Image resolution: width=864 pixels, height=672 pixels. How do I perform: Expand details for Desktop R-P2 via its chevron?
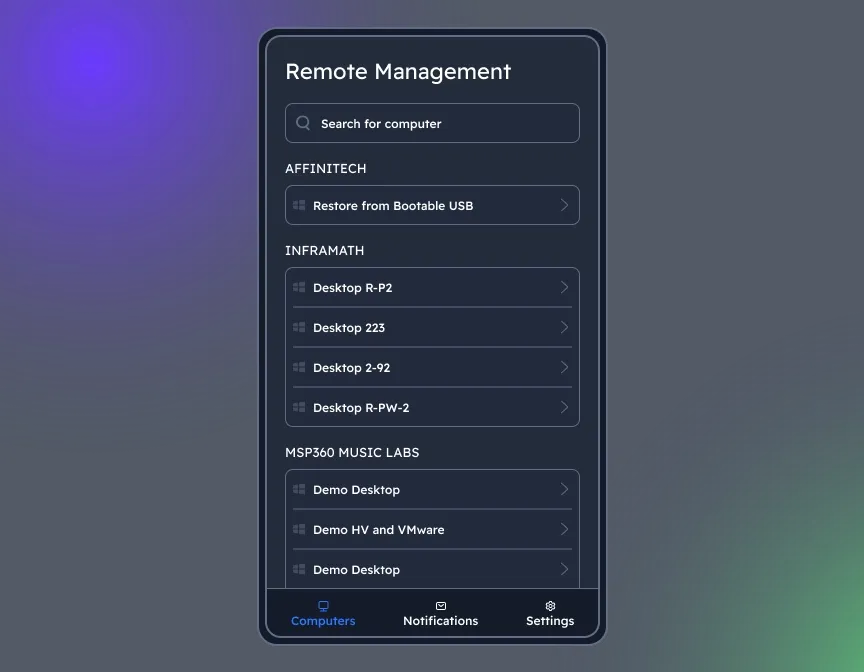[x=563, y=287]
